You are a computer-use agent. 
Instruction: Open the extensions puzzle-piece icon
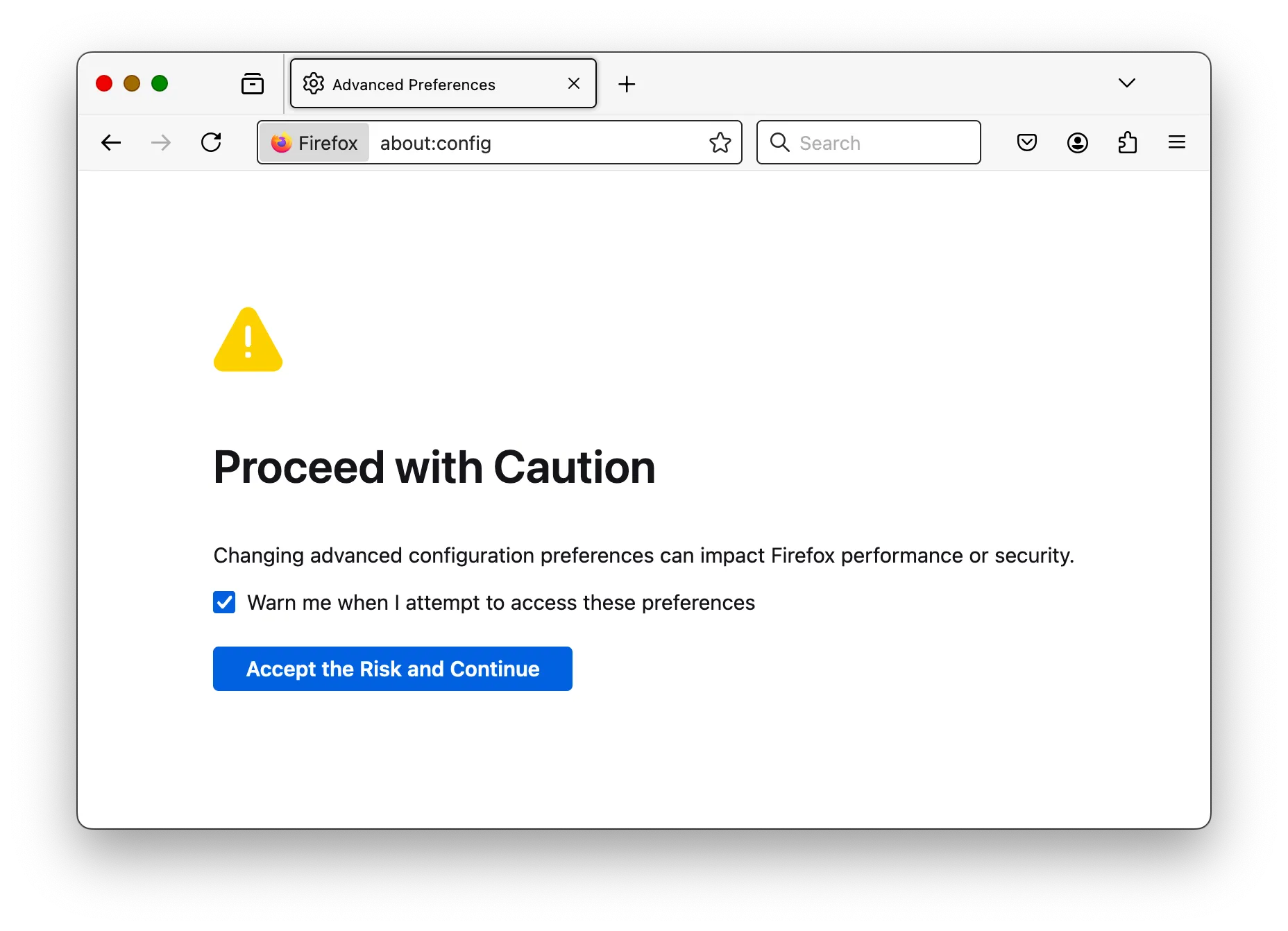click(x=1127, y=142)
